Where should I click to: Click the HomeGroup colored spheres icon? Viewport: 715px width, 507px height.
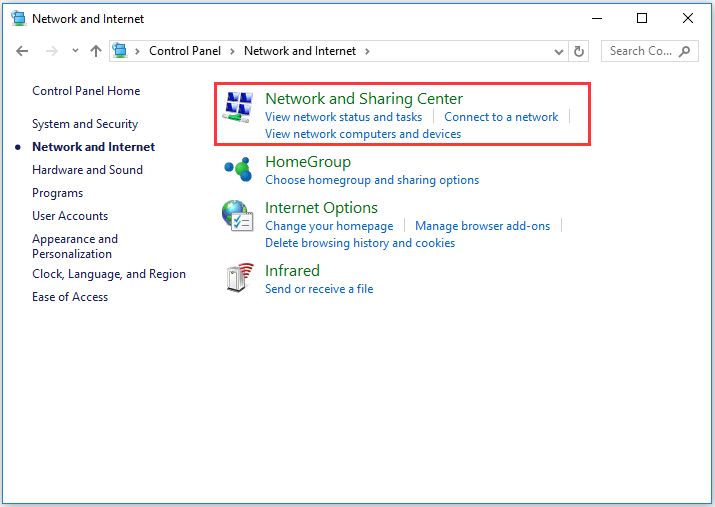tap(238, 170)
